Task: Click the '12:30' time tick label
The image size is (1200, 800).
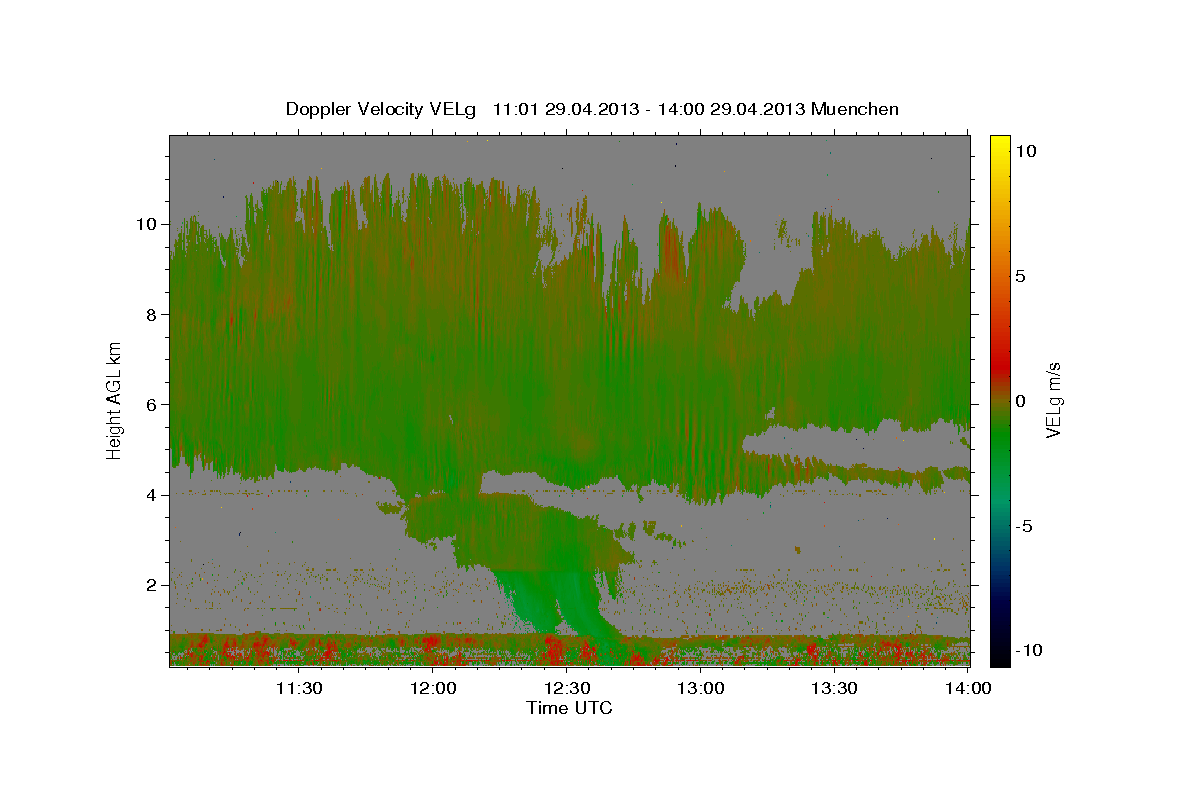Action: (x=567, y=688)
